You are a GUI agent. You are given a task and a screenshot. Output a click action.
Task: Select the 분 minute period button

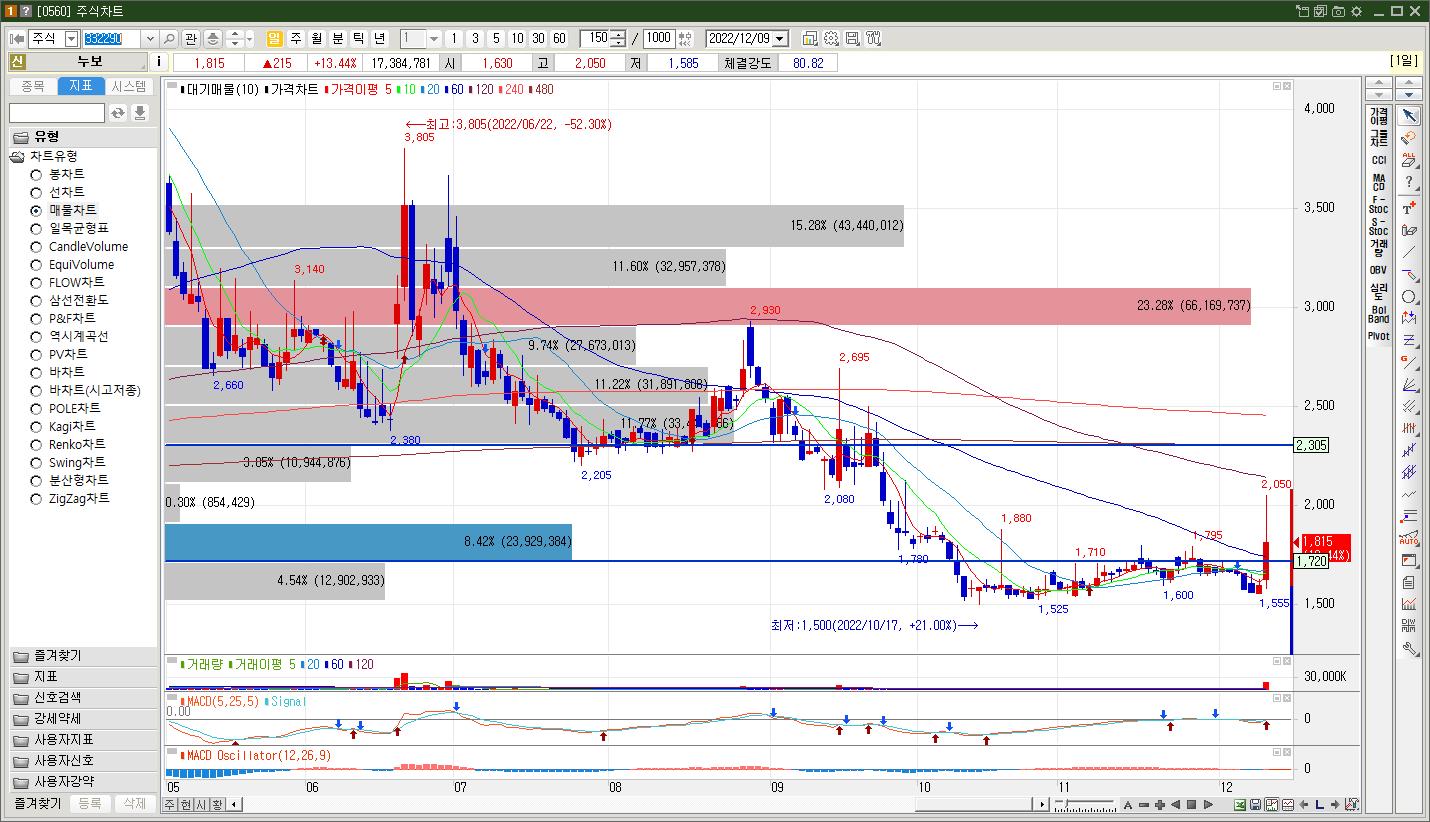pos(338,39)
